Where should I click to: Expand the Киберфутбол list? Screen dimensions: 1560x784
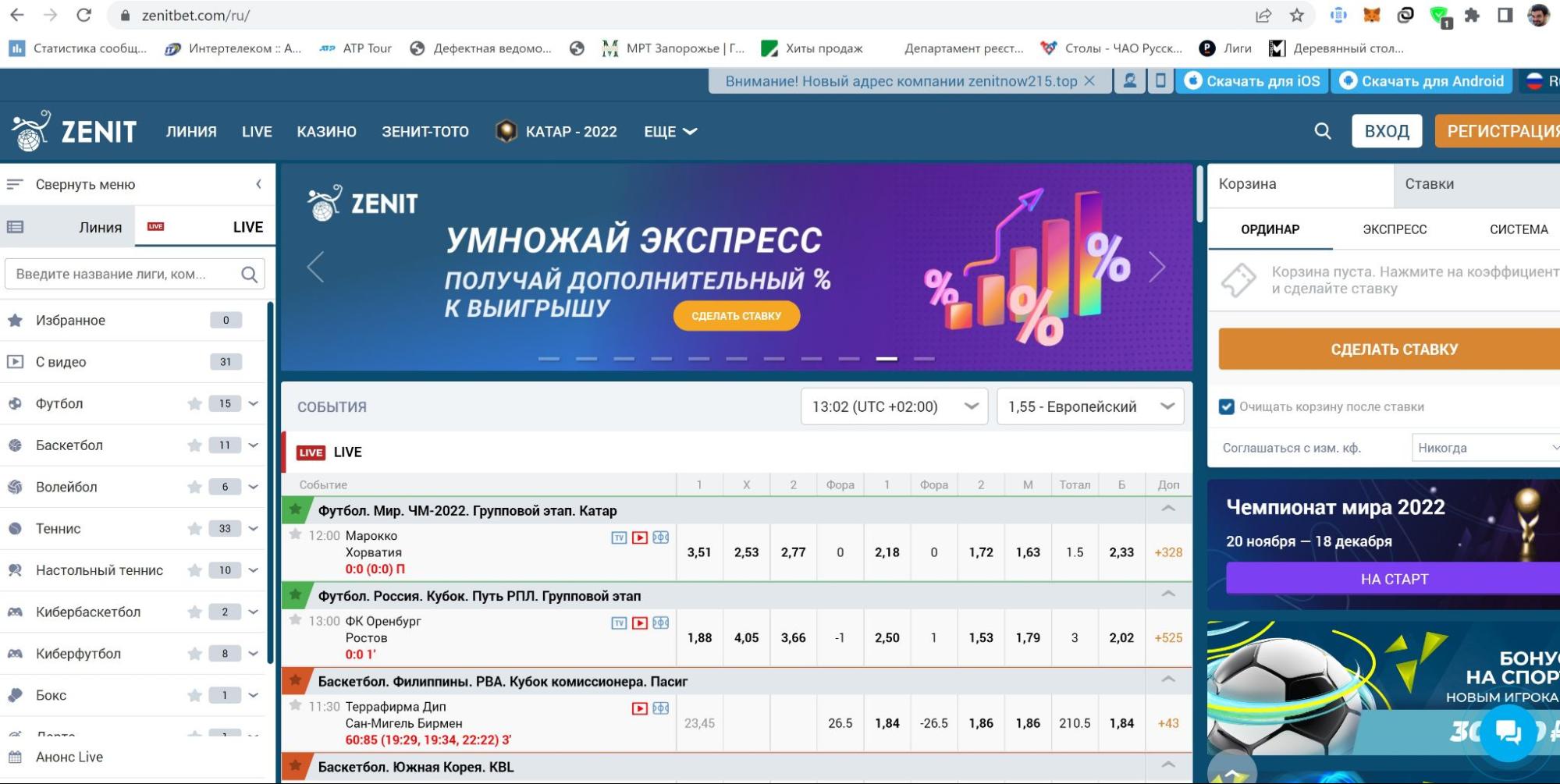(253, 654)
